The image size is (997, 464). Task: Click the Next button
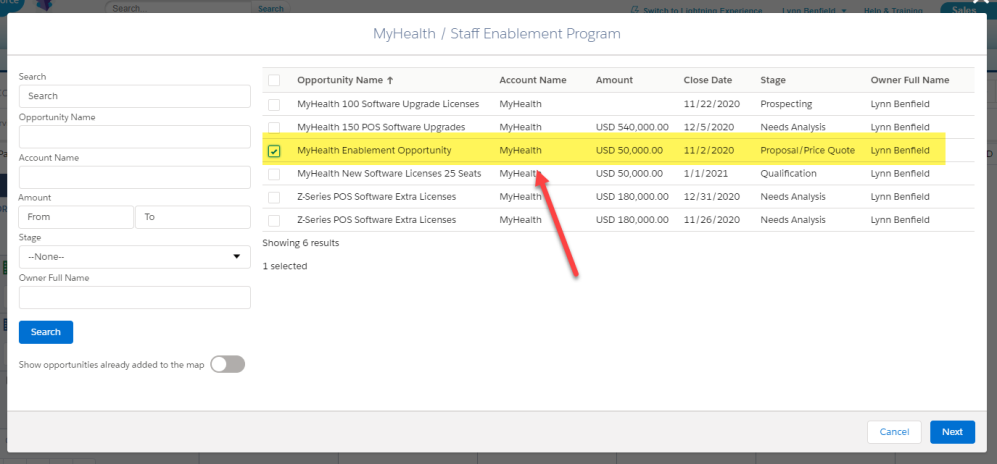click(952, 432)
